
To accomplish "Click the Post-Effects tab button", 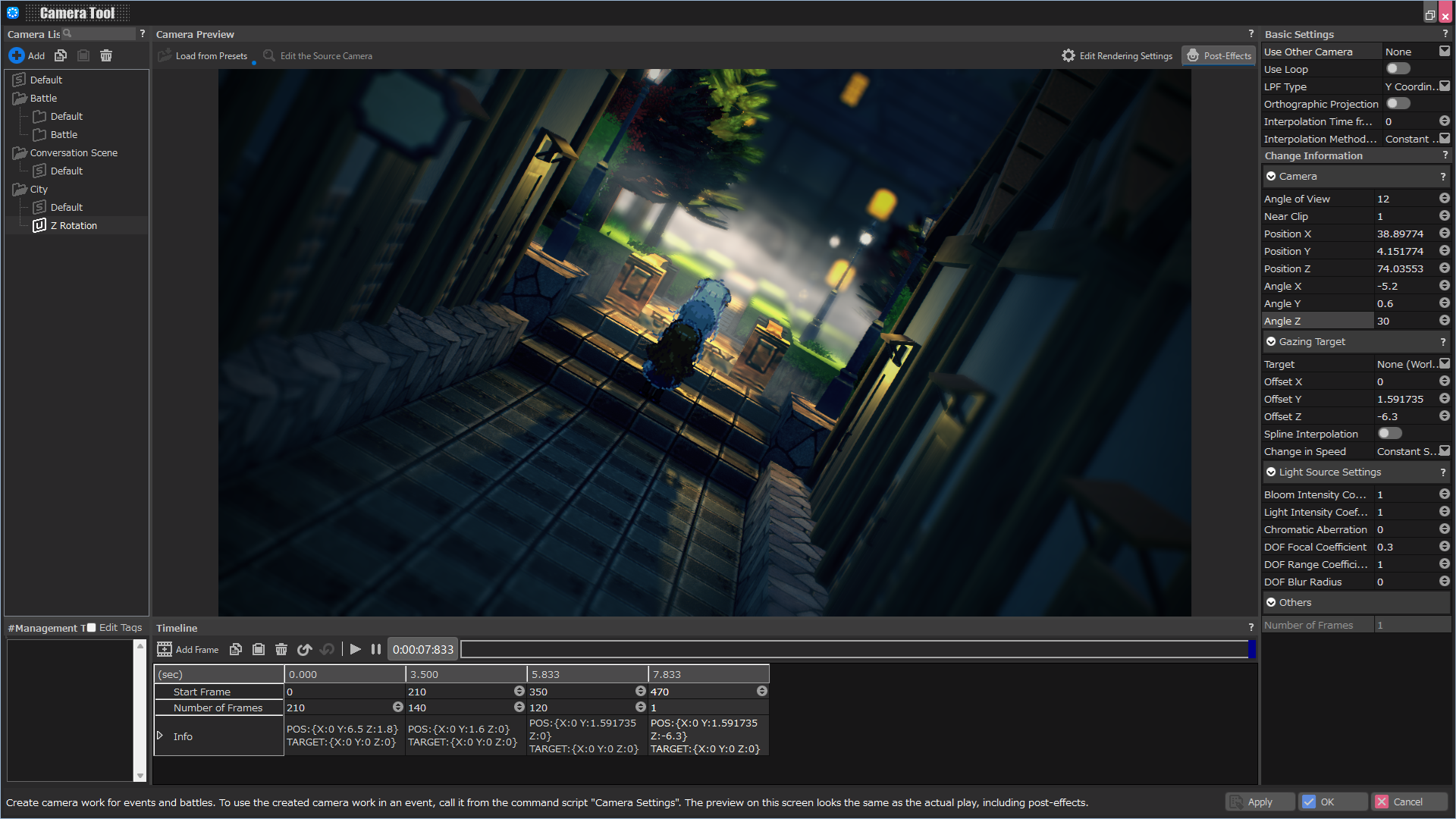I will pyautogui.click(x=1219, y=55).
